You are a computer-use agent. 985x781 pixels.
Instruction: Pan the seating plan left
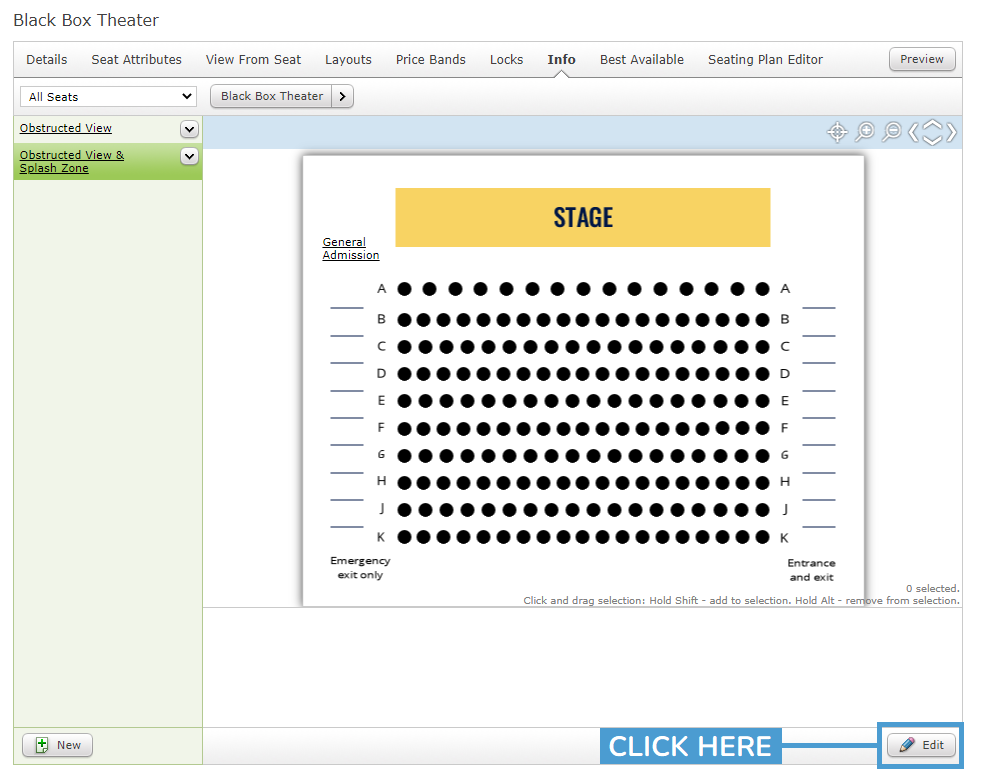pos(913,133)
